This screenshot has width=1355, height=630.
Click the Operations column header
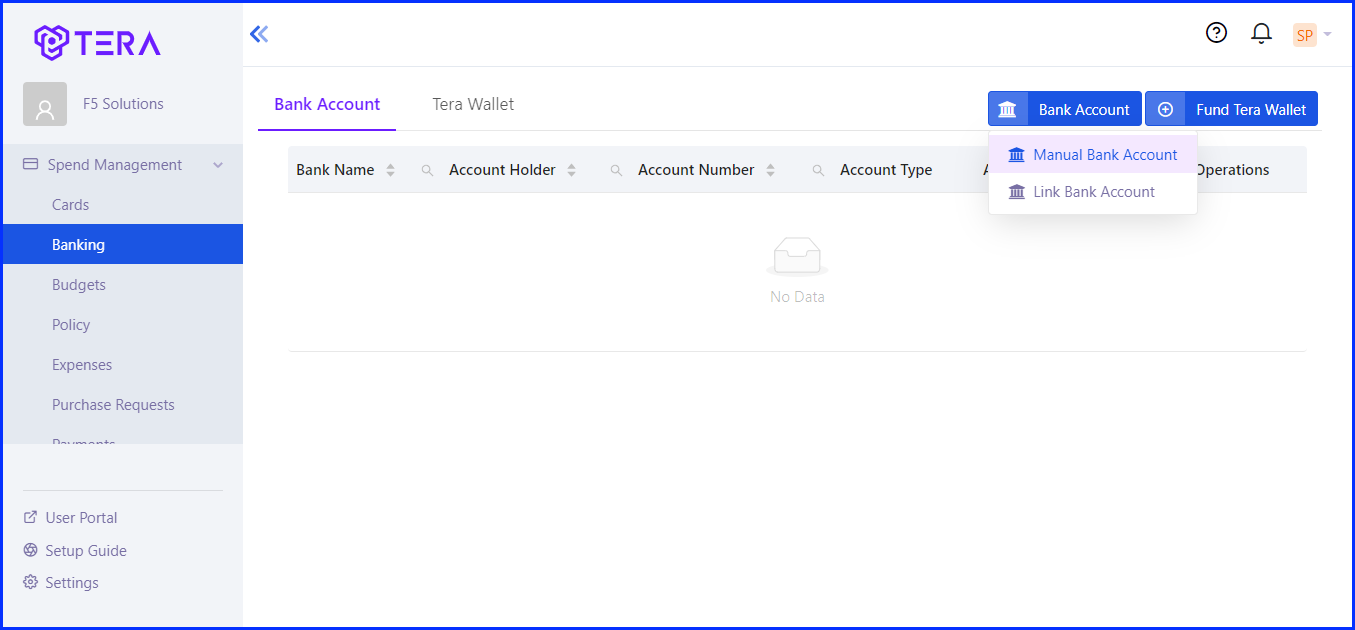pos(1232,170)
